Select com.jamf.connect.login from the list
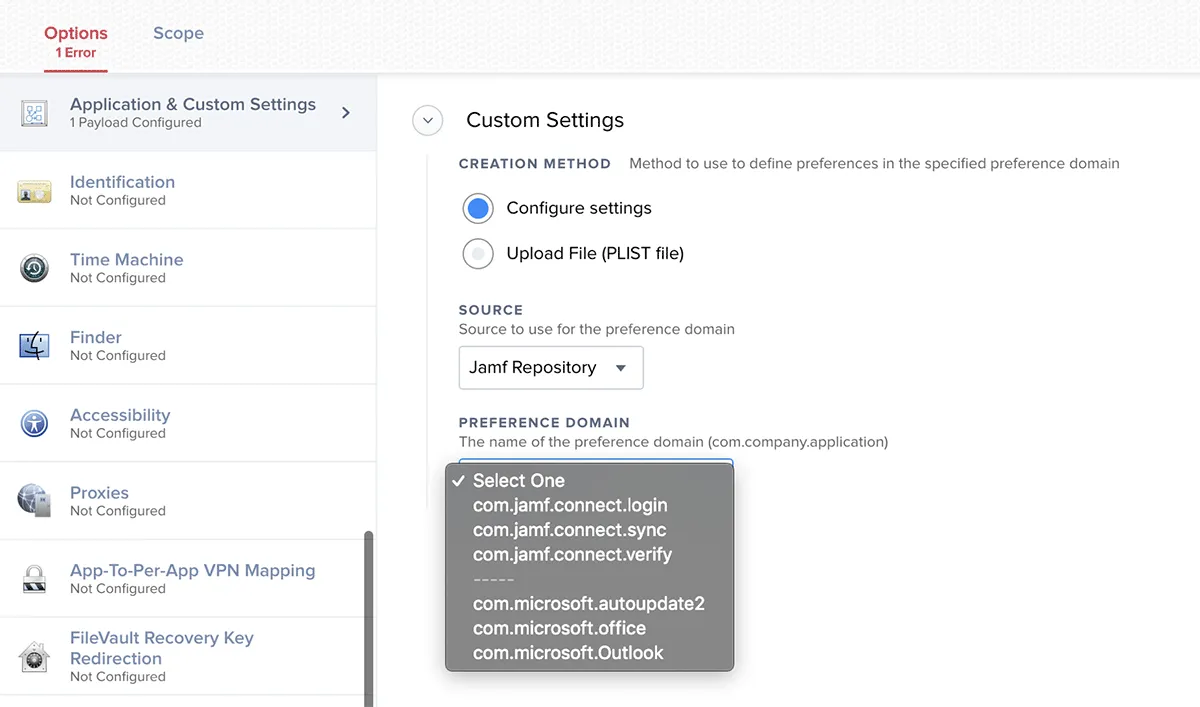 coord(570,505)
